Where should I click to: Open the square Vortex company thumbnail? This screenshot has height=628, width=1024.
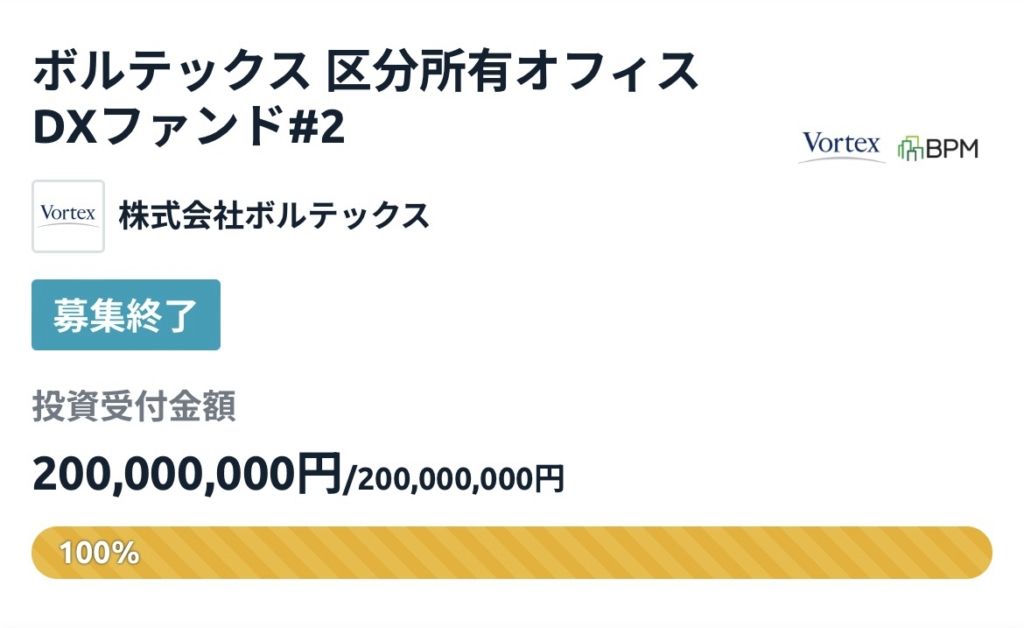pos(68,216)
